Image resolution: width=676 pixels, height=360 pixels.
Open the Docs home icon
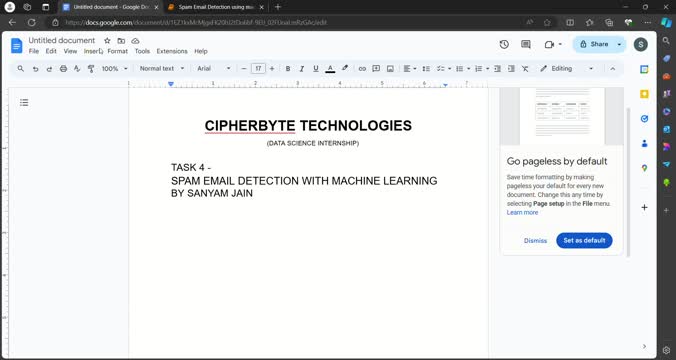click(16, 45)
